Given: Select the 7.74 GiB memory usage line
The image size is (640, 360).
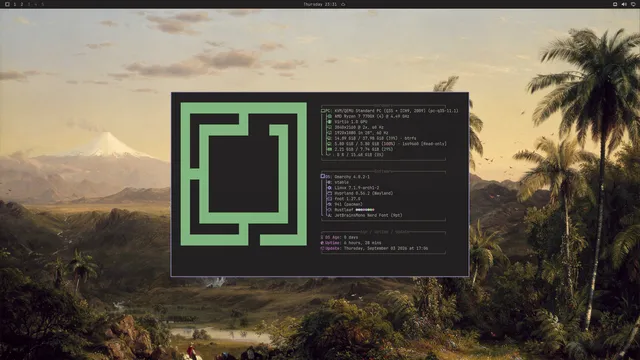Looking at the screenshot, I should point(364,149).
